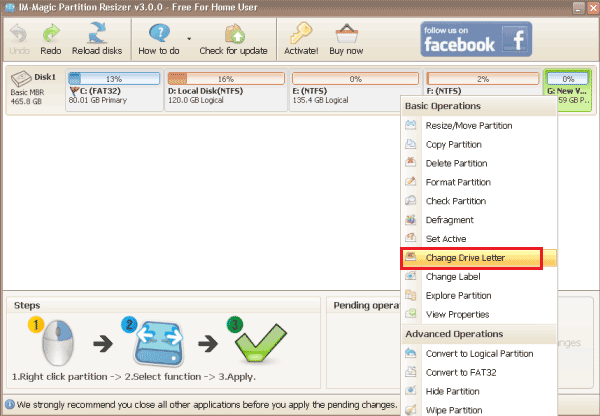The image size is (600, 416).
Task: Choose Change Label menu entry
Action: coord(479,276)
